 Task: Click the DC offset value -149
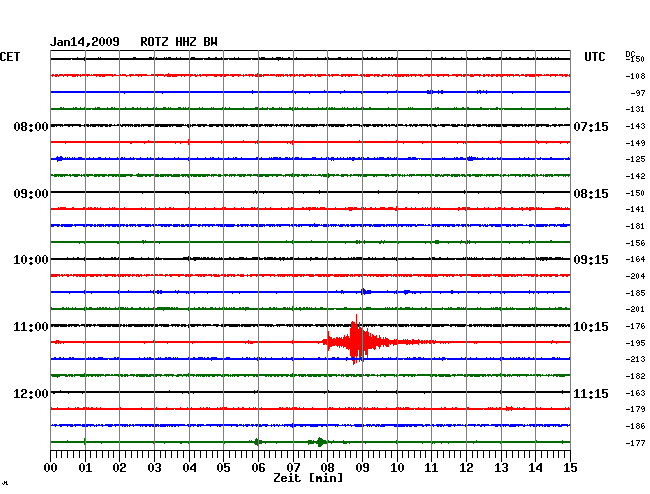(x=635, y=143)
